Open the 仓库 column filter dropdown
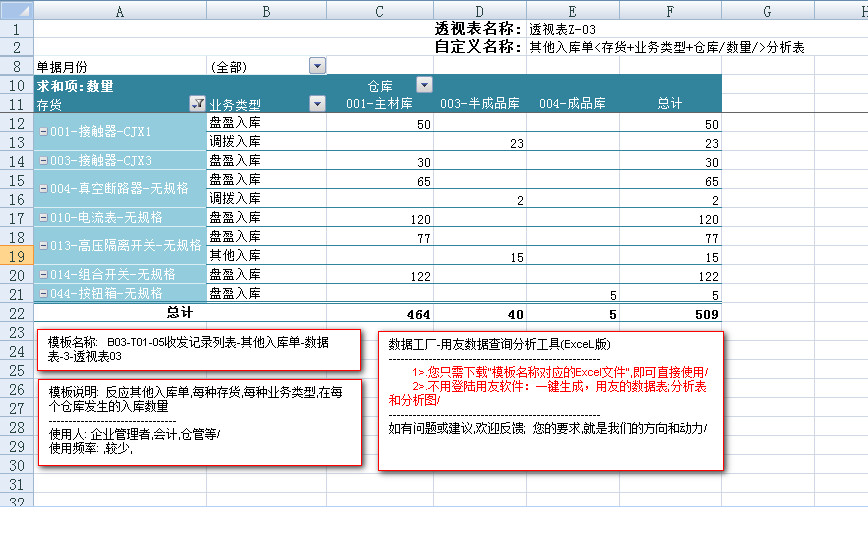The height and width of the screenshot is (534, 868). tap(424, 86)
